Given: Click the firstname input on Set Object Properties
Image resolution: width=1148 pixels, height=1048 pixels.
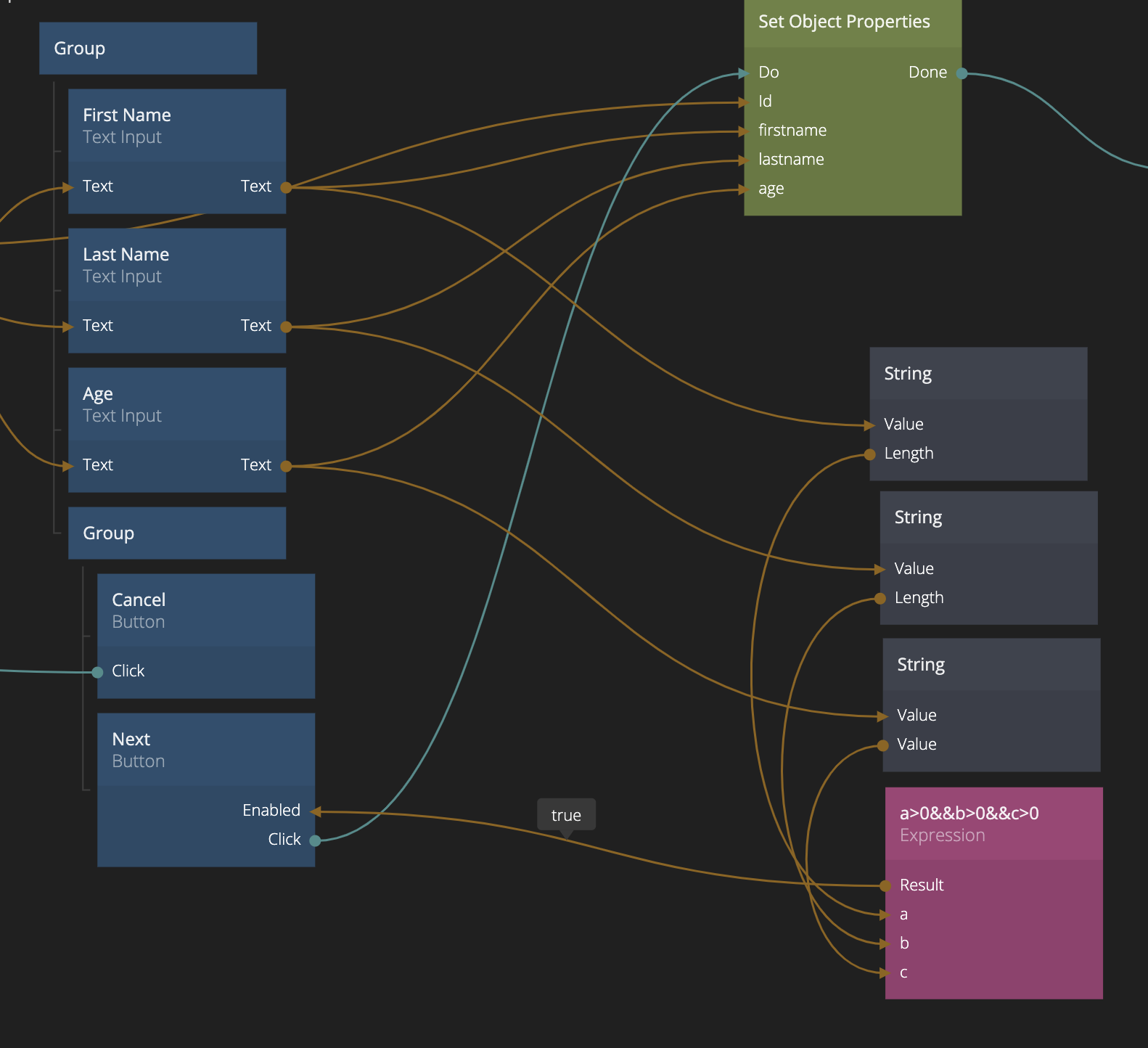Looking at the screenshot, I should [x=792, y=131].
